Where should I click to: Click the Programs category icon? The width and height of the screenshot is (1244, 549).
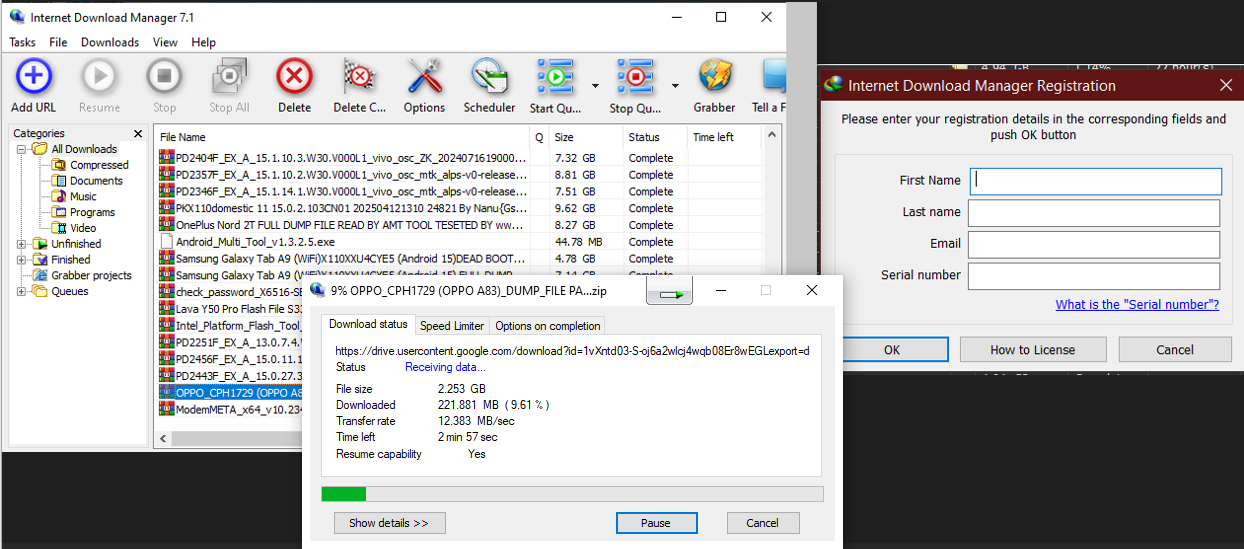click(60, 212)
